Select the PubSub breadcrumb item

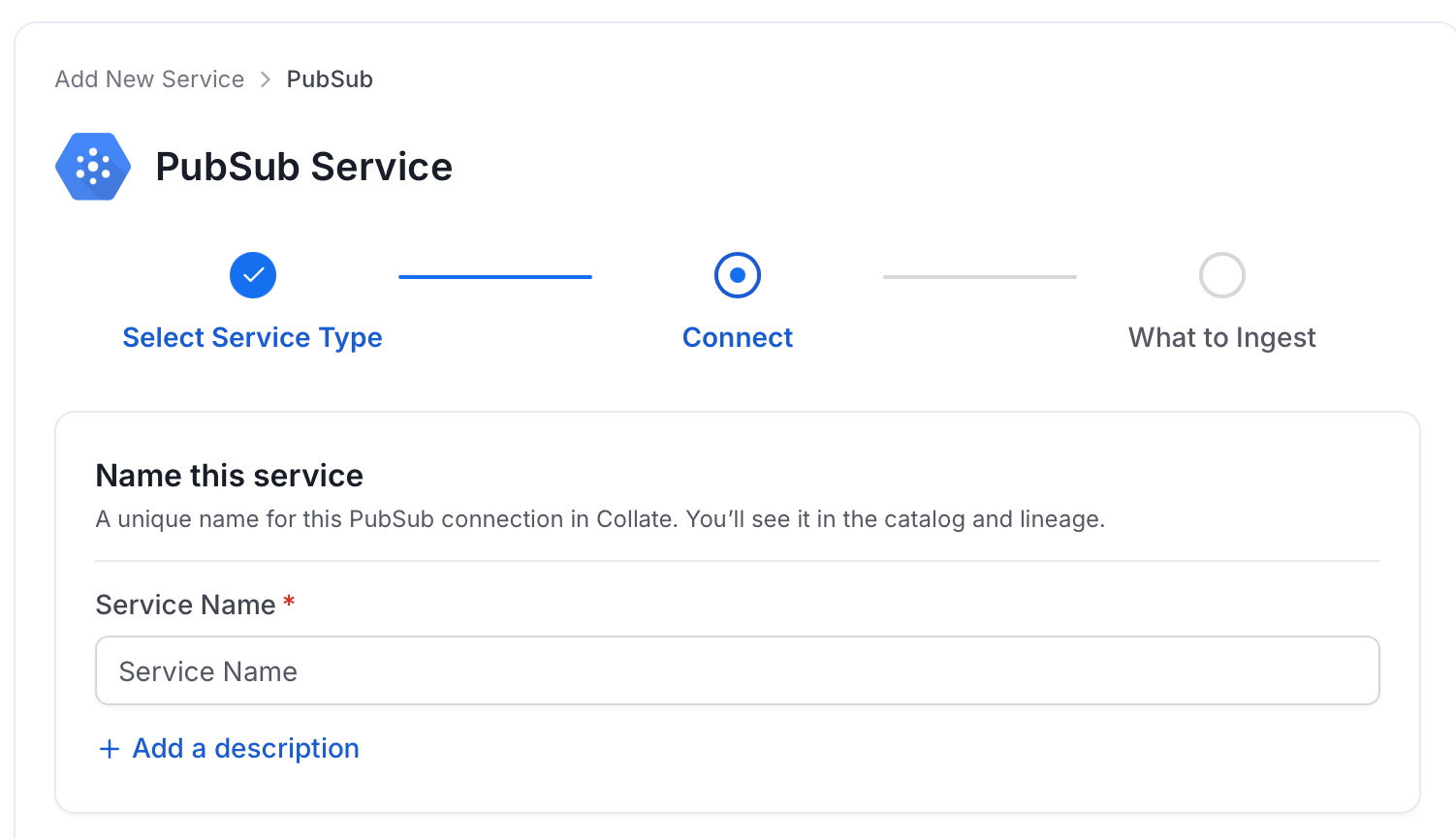330,79
